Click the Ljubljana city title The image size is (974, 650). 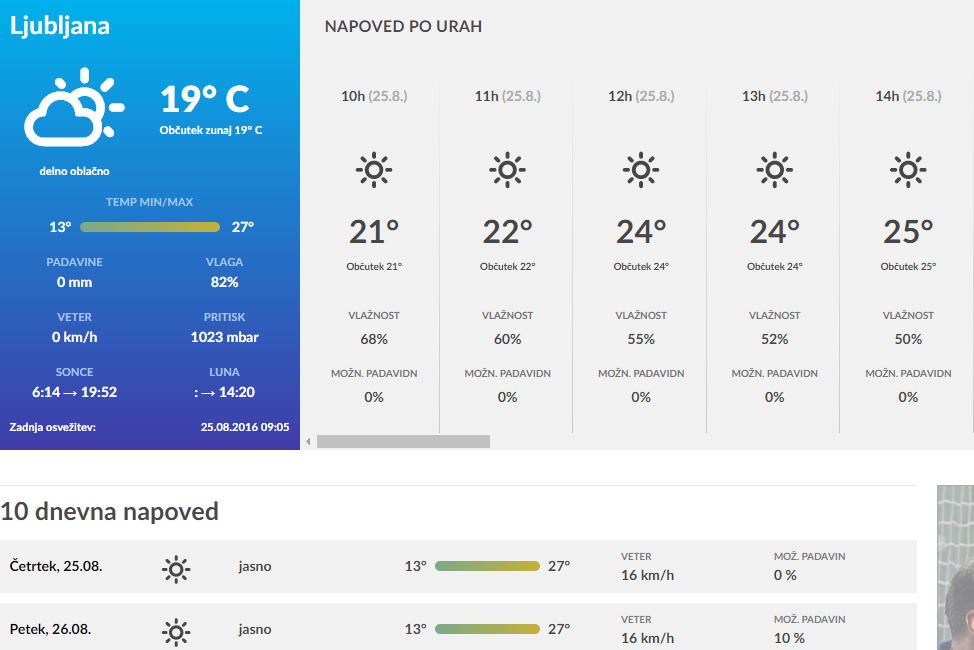pos(60,26)
